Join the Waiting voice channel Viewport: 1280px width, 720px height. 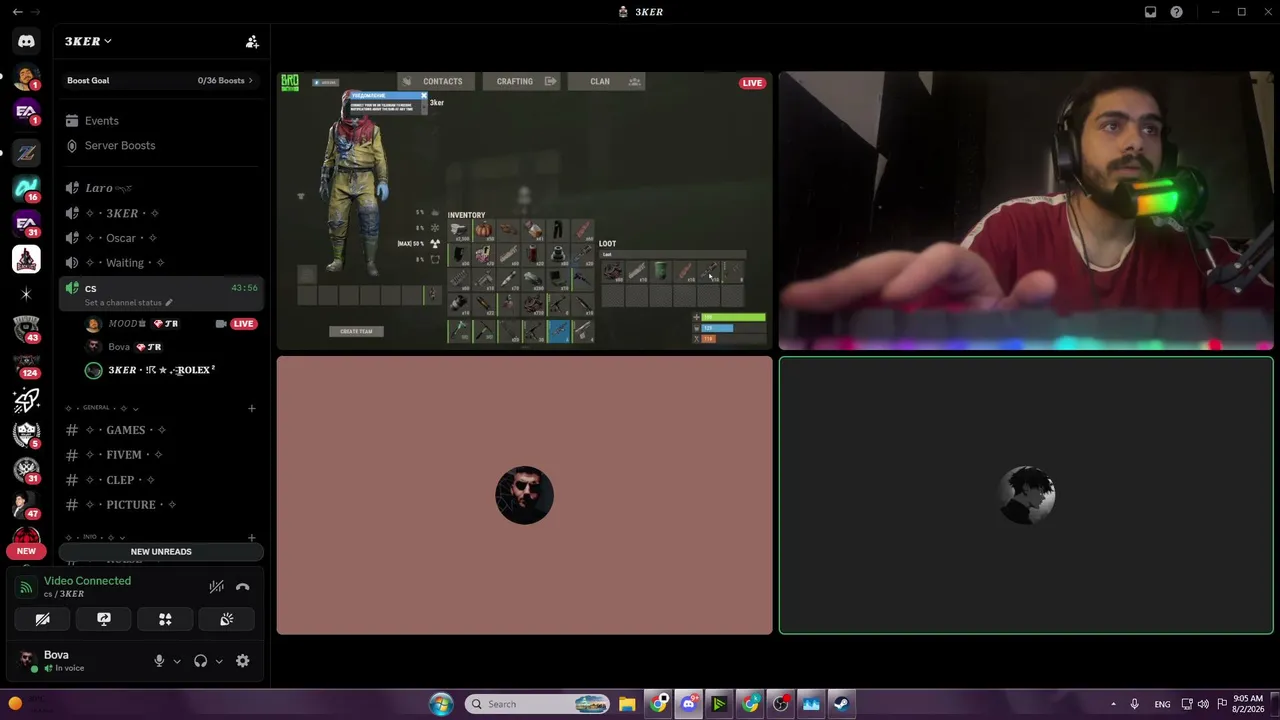[162, 263]
